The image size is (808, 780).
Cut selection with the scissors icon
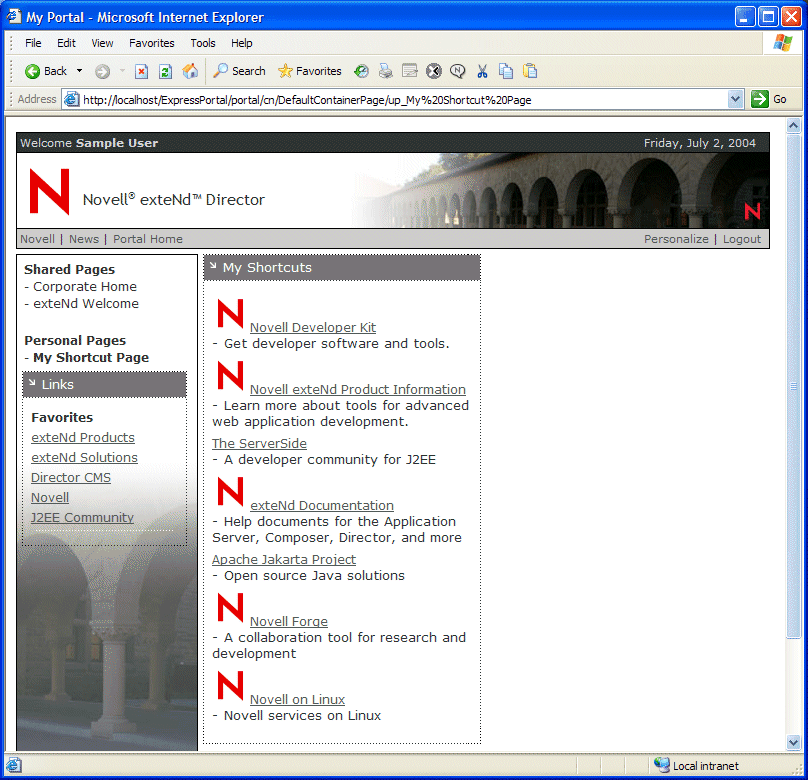pyautogui.click(x=482, y=71)
